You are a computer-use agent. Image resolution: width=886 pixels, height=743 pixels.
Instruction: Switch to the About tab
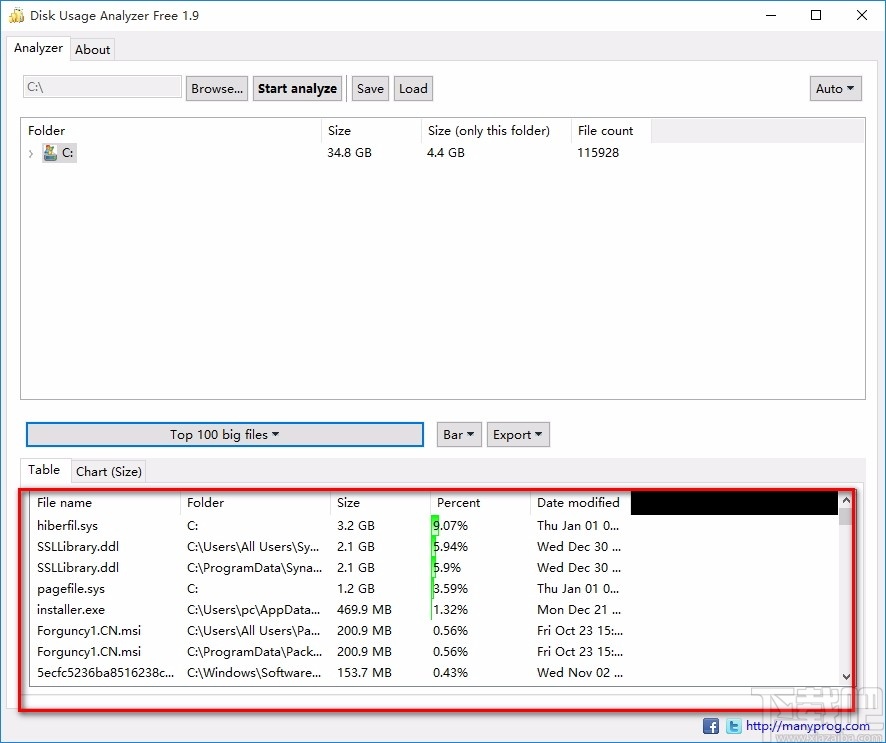point(92,49)
